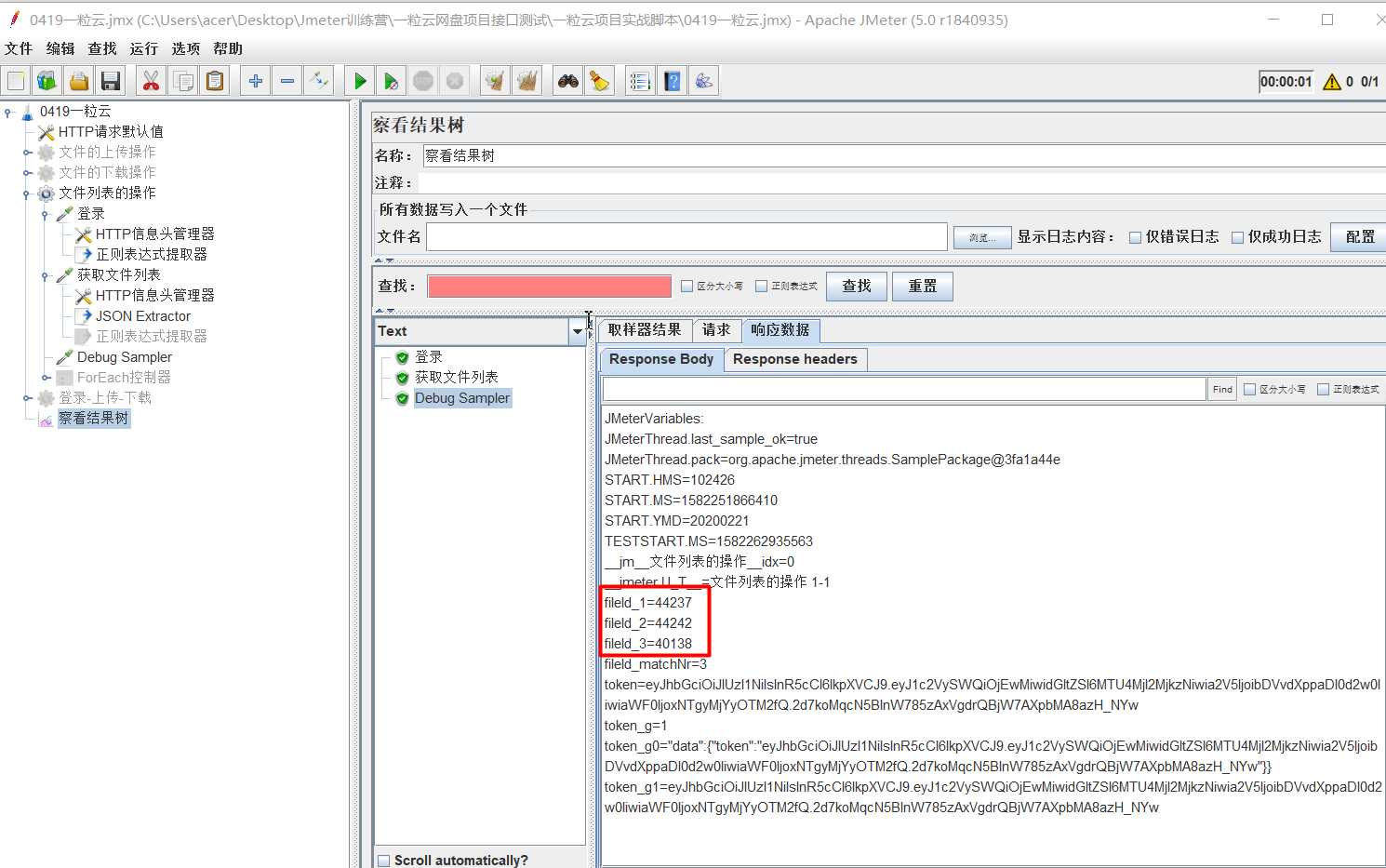Select the 察看结果树 listener node

93,418
